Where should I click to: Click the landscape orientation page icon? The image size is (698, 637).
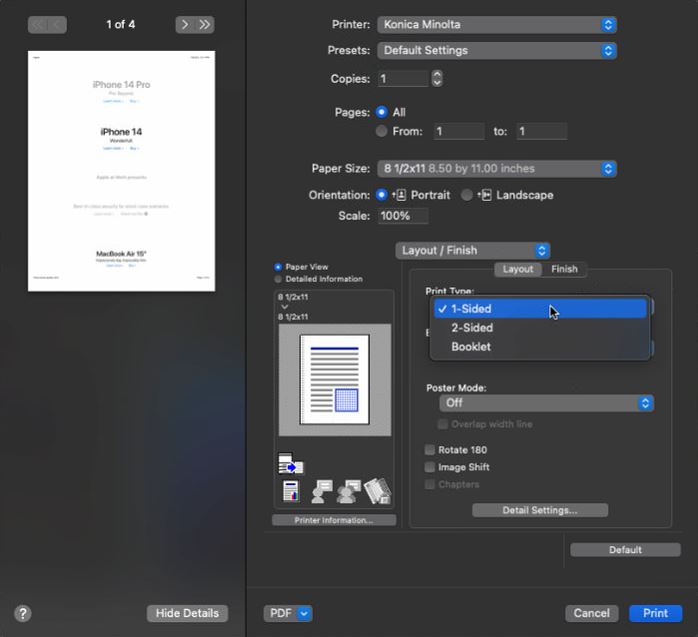[x=485, y=195]
